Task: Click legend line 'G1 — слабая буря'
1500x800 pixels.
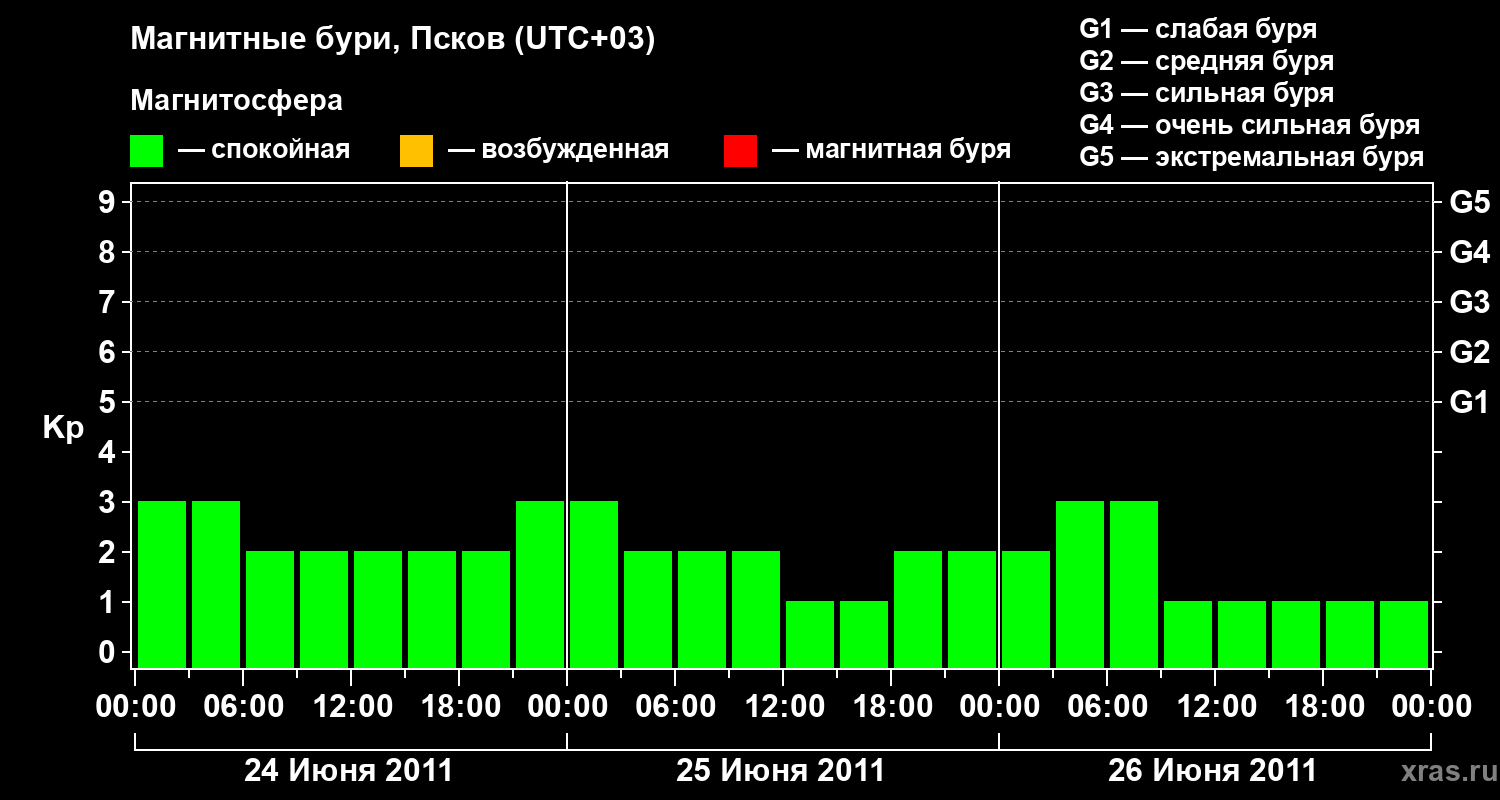Action: click(1198, 28)
